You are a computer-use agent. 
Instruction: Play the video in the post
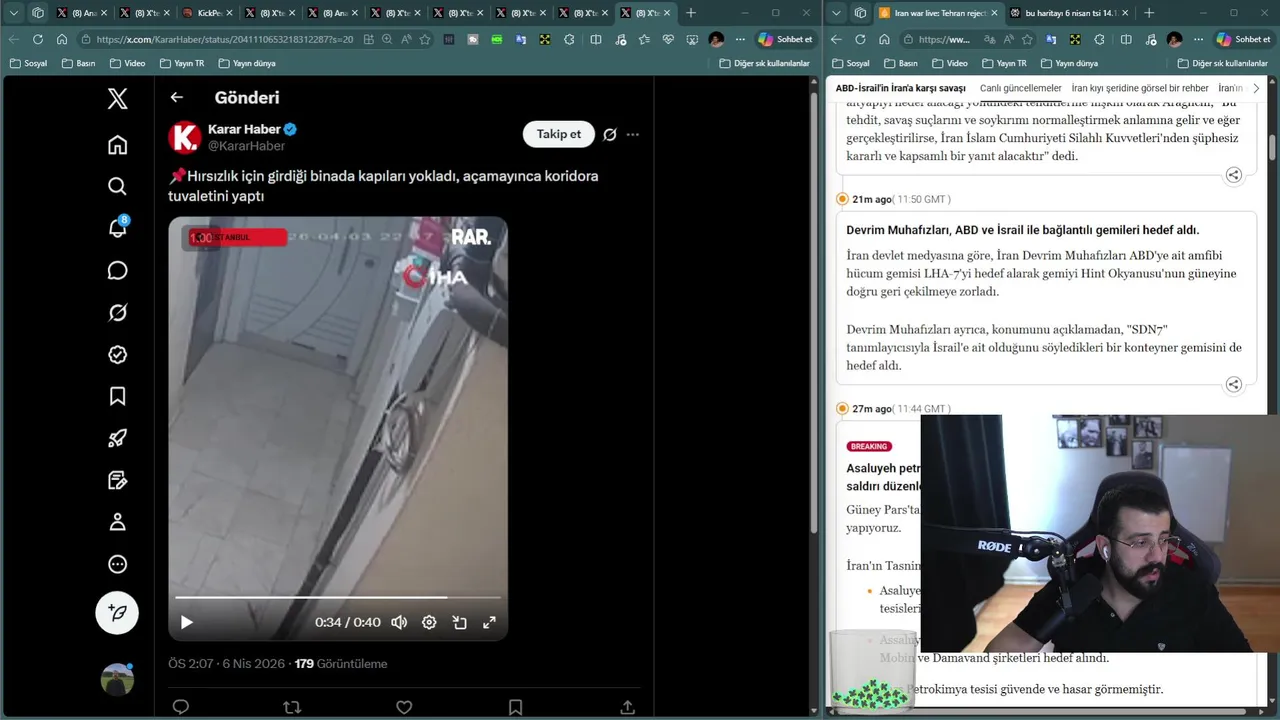(x=187, y=622)
